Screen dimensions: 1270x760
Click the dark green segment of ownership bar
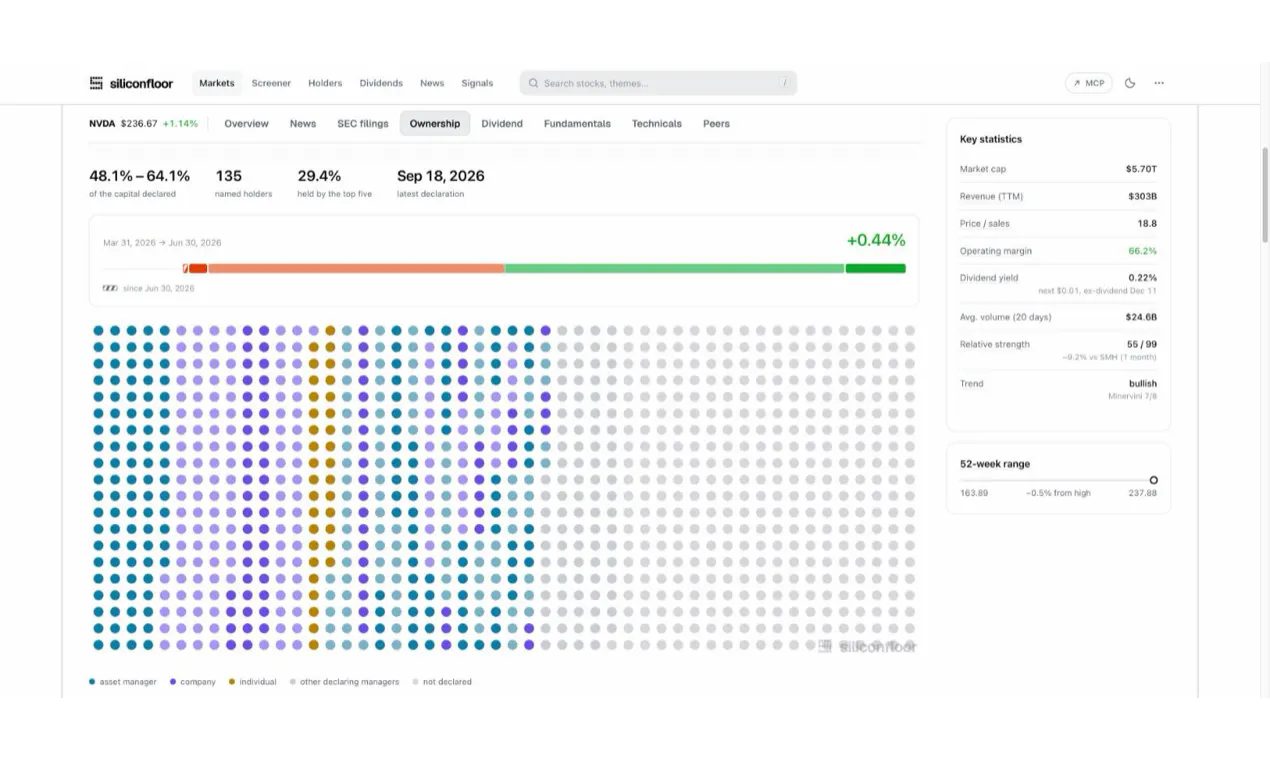pyautogui.click(x=875, y=268)
